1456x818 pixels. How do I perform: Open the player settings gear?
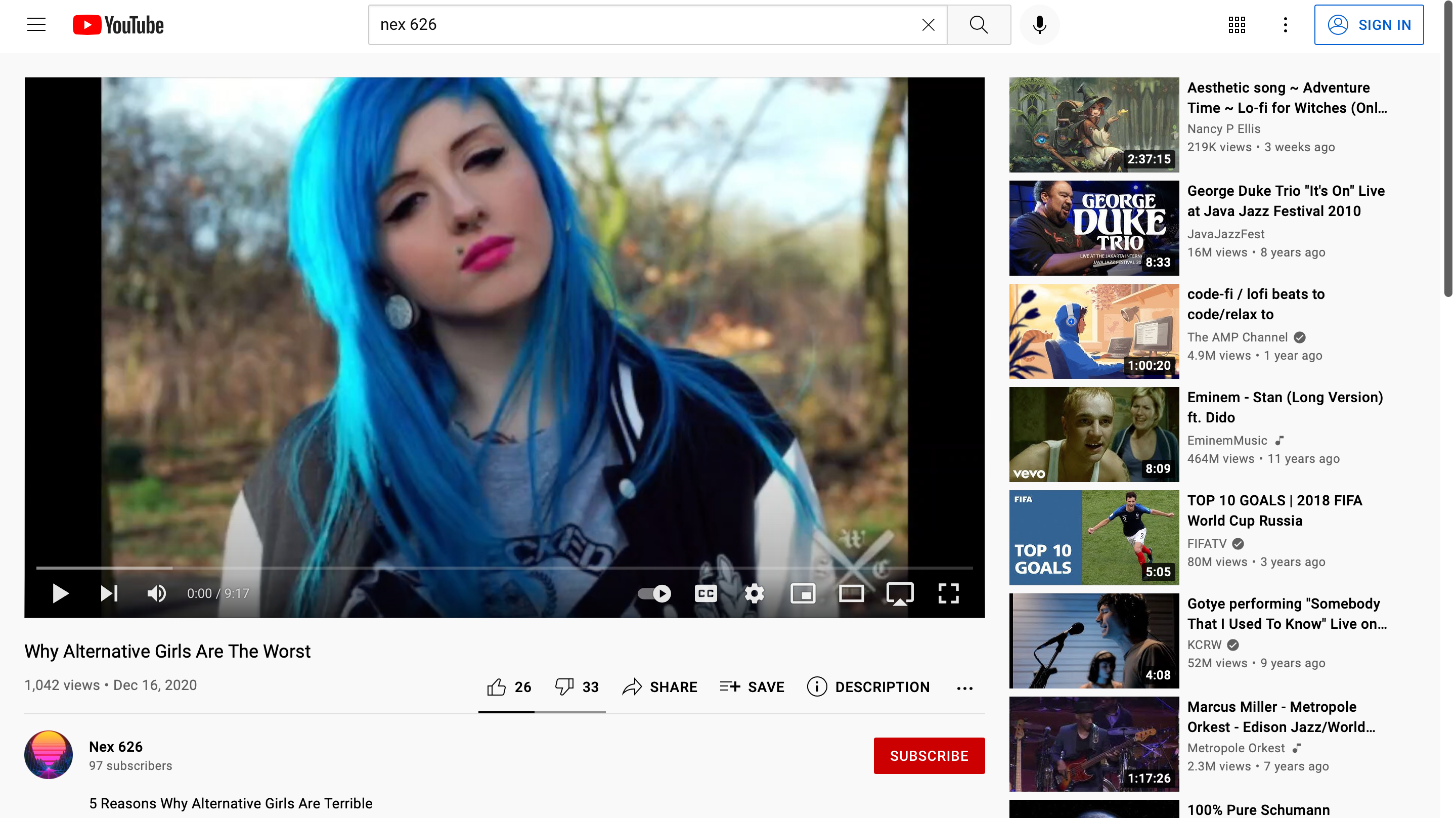coord(754,593)
